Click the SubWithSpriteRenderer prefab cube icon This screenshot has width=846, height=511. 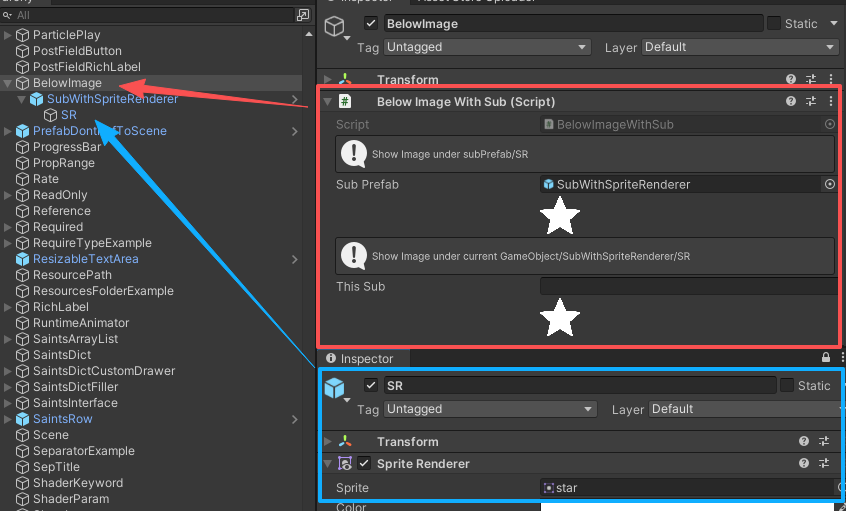click(36, 99)
